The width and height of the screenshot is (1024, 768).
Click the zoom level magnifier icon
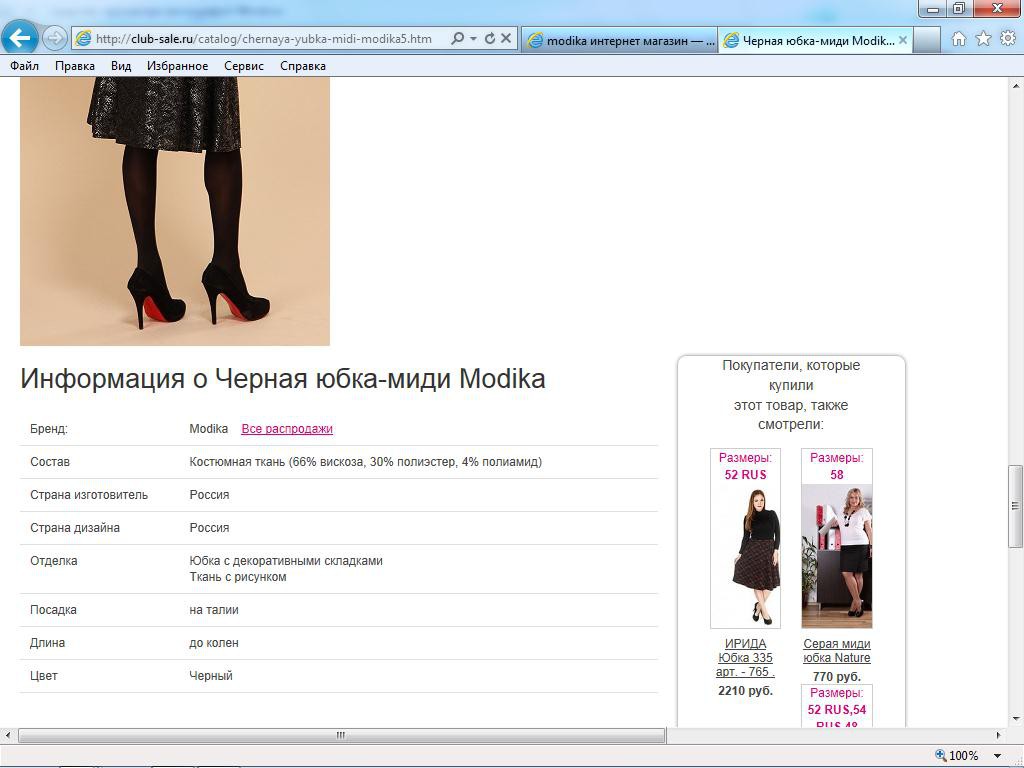point(940,756)
